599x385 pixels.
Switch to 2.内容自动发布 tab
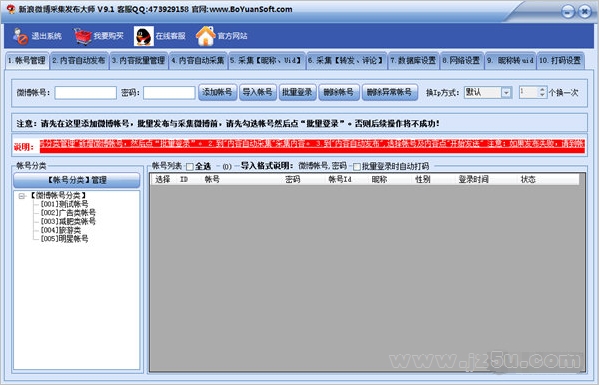(79, 61)
